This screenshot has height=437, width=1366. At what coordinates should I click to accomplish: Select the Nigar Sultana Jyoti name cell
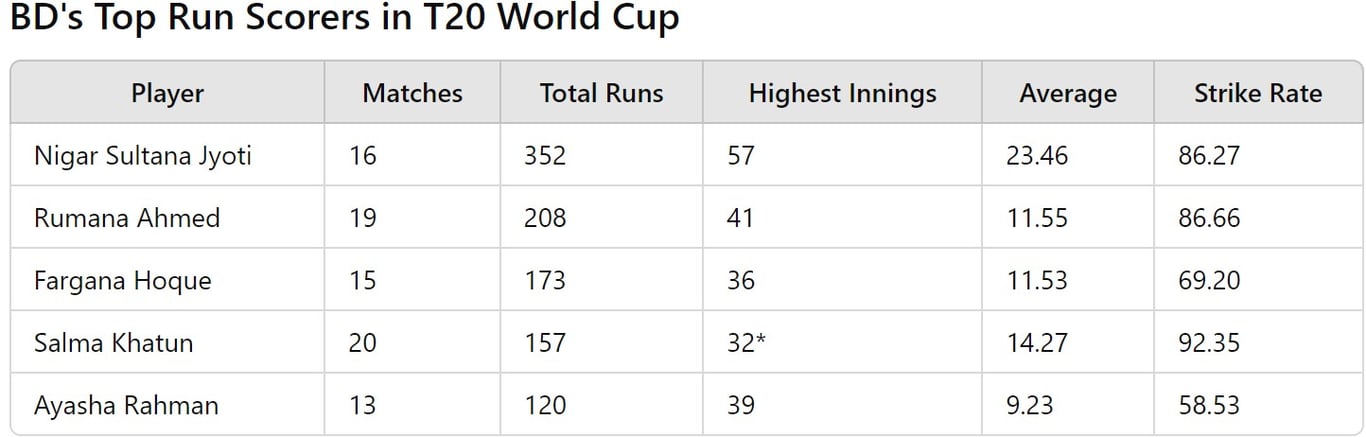[142, 156]
